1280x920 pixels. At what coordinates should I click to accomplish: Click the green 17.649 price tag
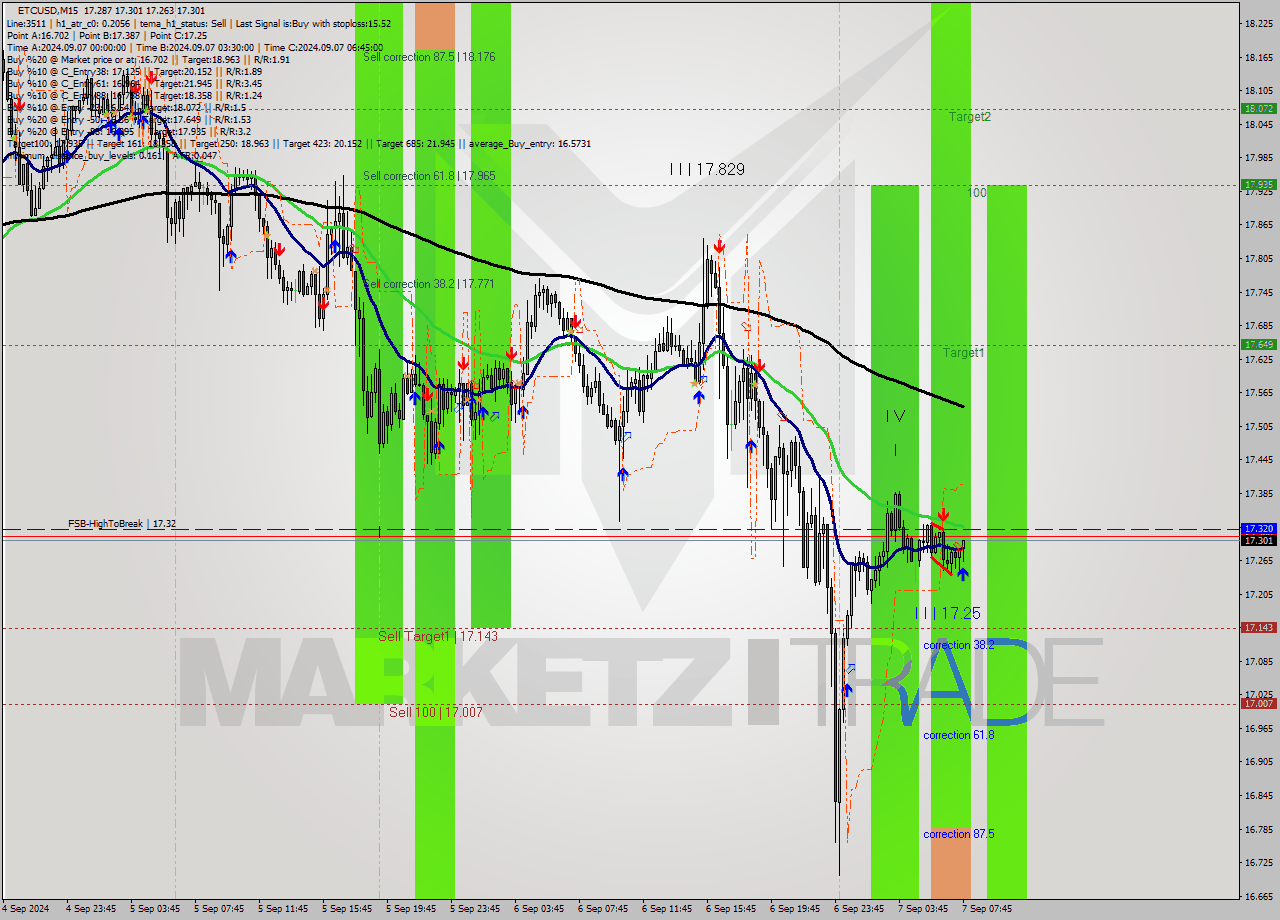[x=1258, y=344]
